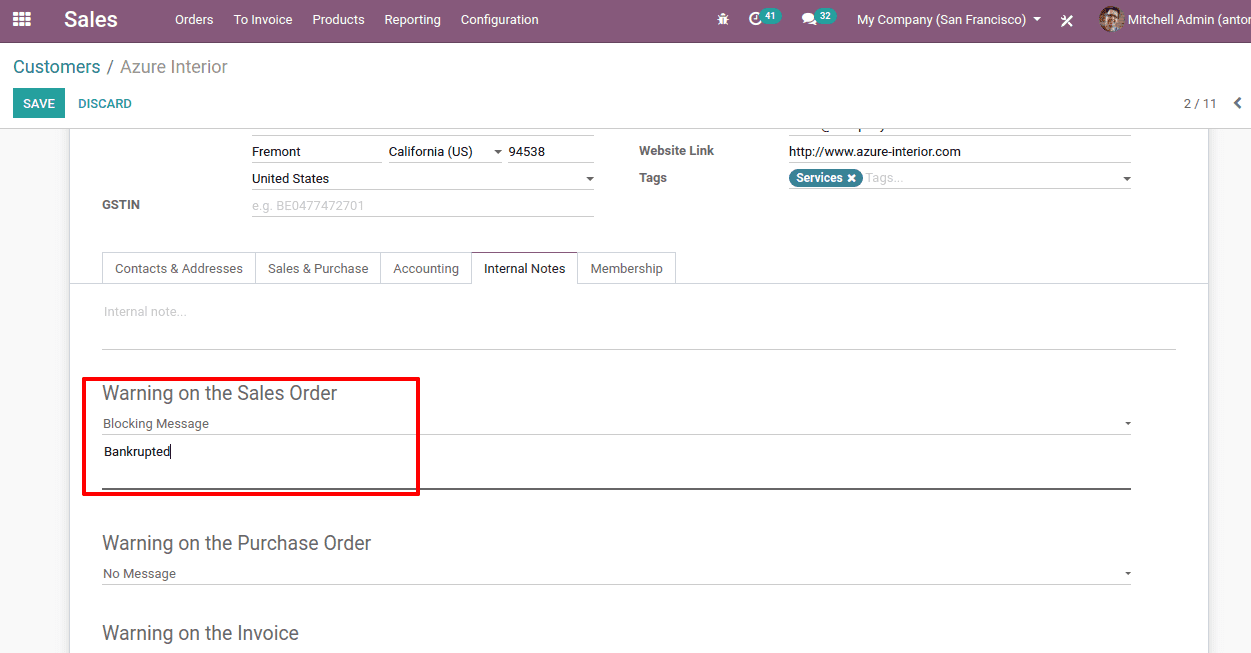Select the Internal Notes tab
Image resolution: width=1251 pixels, height=653 pixels.
tap(525, 268)
